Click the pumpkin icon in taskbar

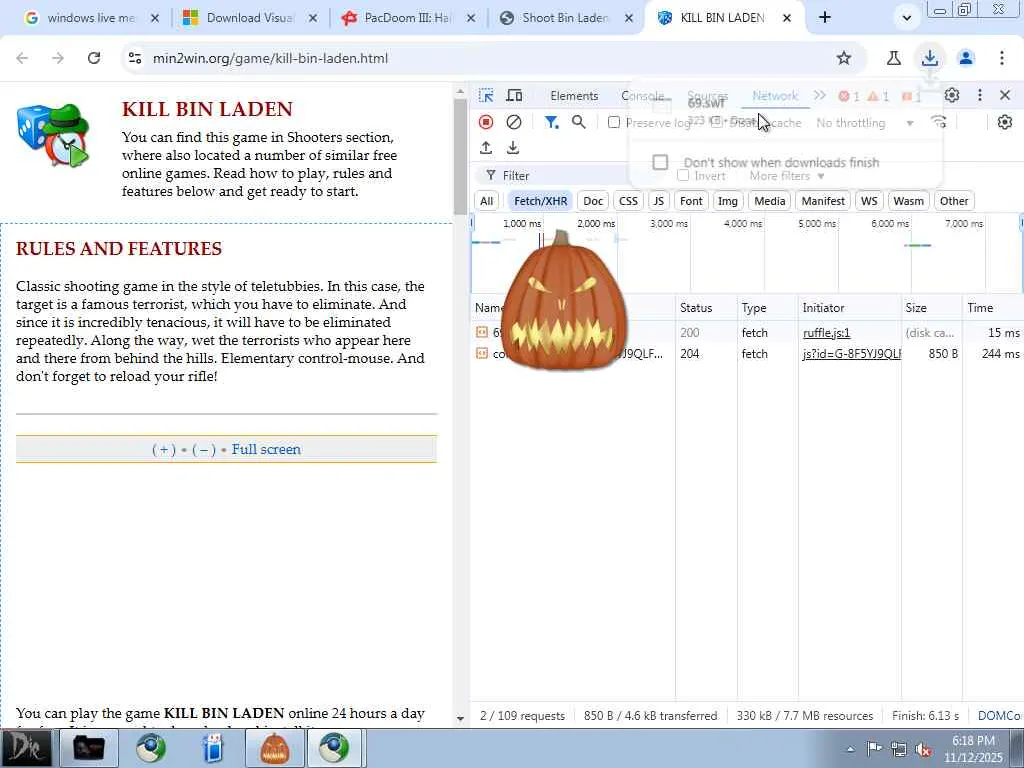point(274,748)
